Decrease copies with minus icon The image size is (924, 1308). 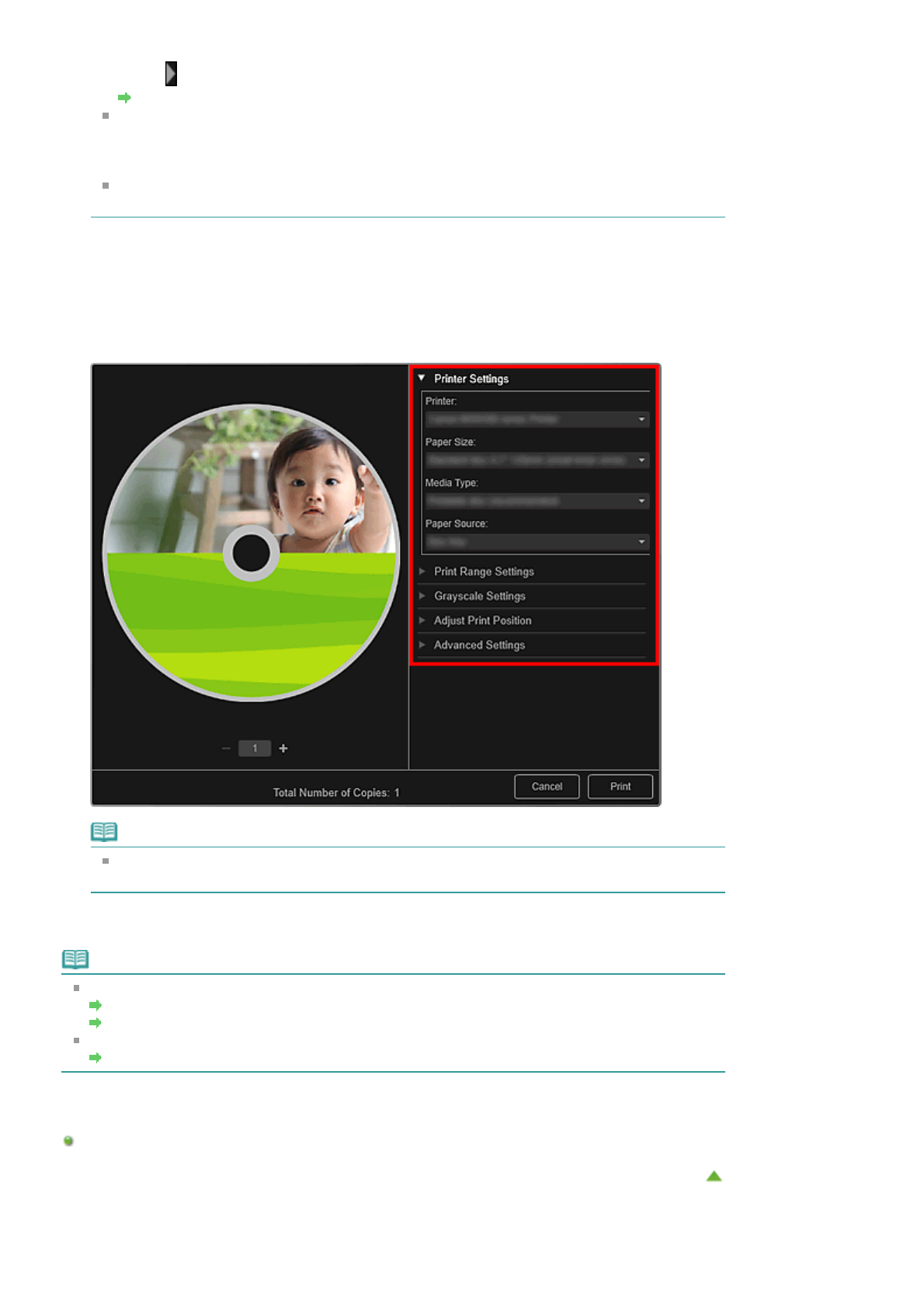[x=226, y=748]
